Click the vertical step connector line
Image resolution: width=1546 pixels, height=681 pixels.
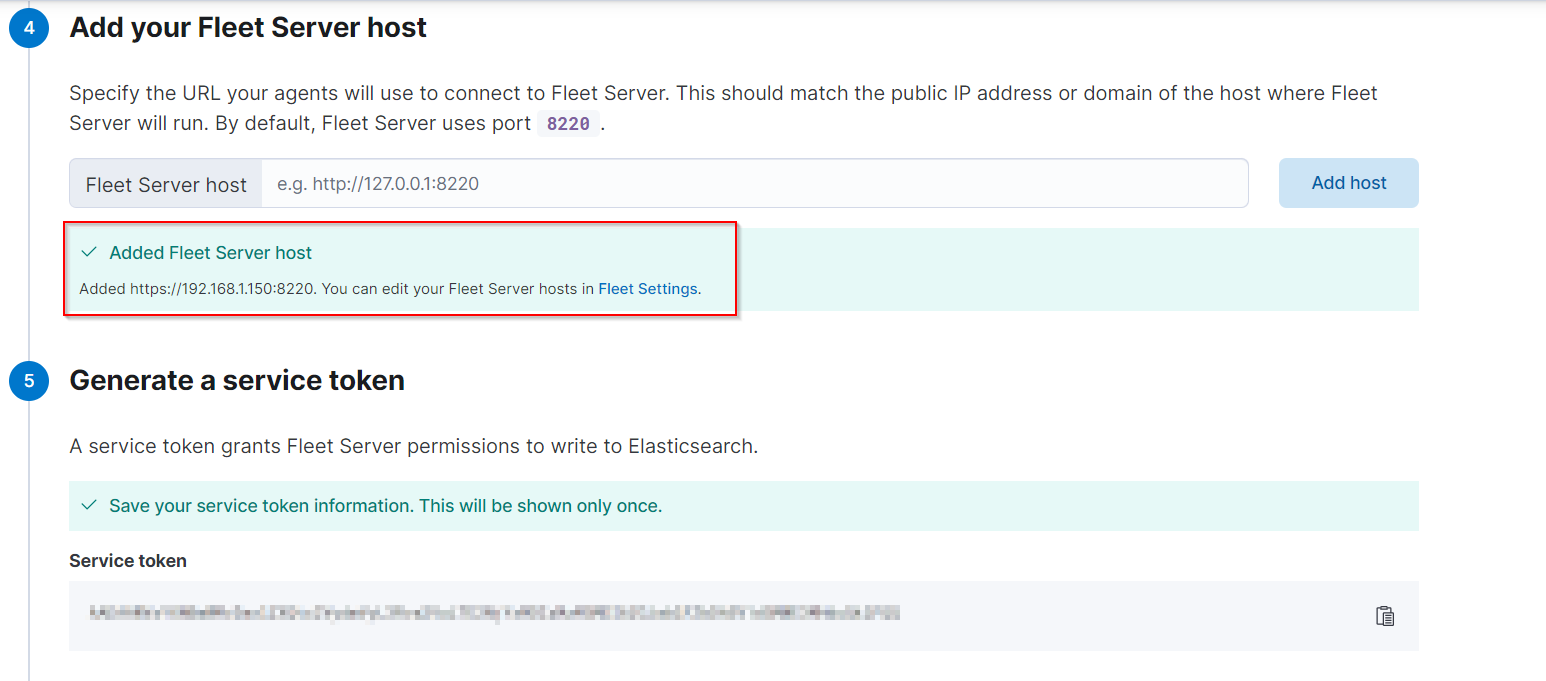pos(29,204)
